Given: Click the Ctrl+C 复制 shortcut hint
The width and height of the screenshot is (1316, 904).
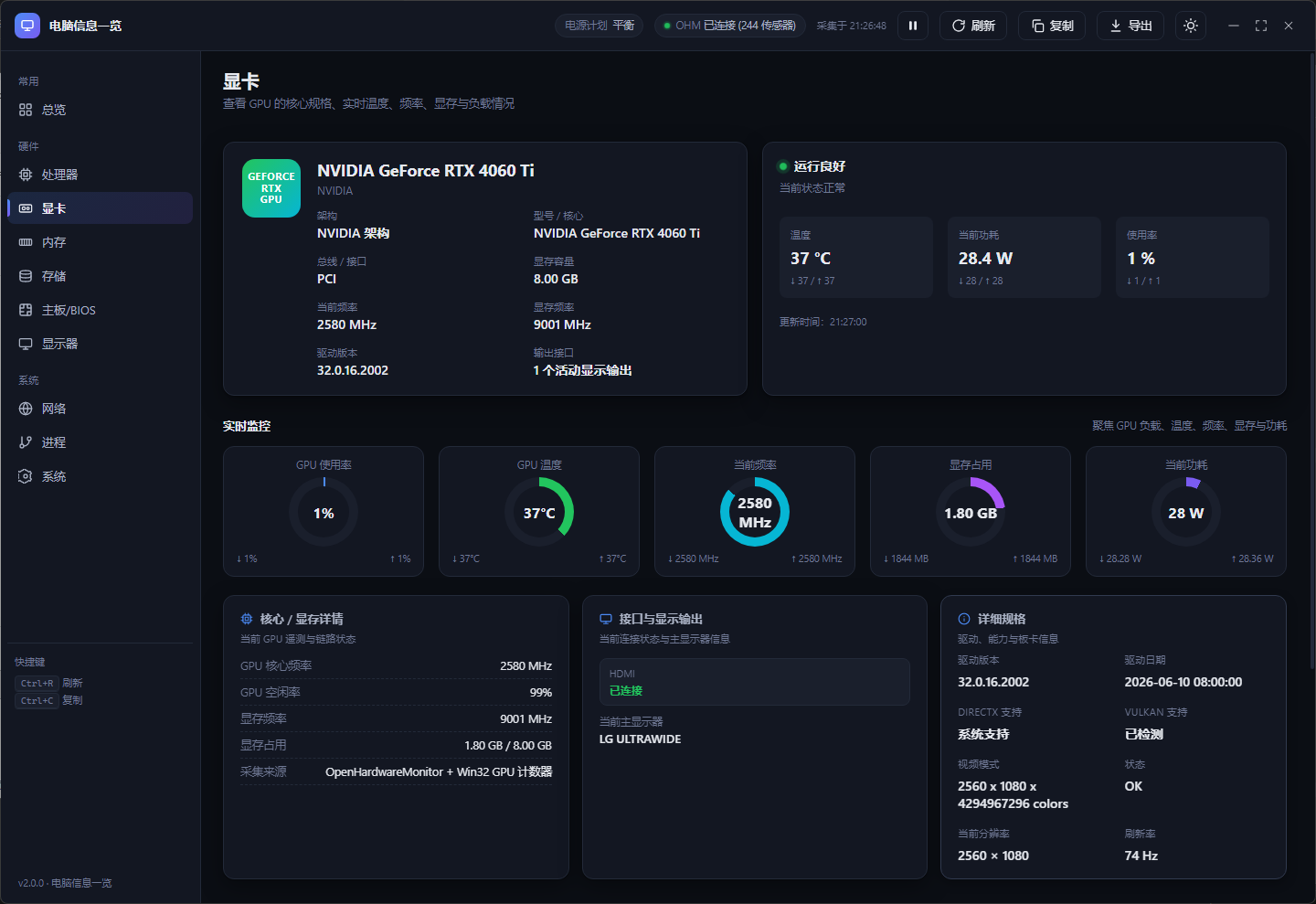Looking at the screenshot, I should click(x=49, y=700).
